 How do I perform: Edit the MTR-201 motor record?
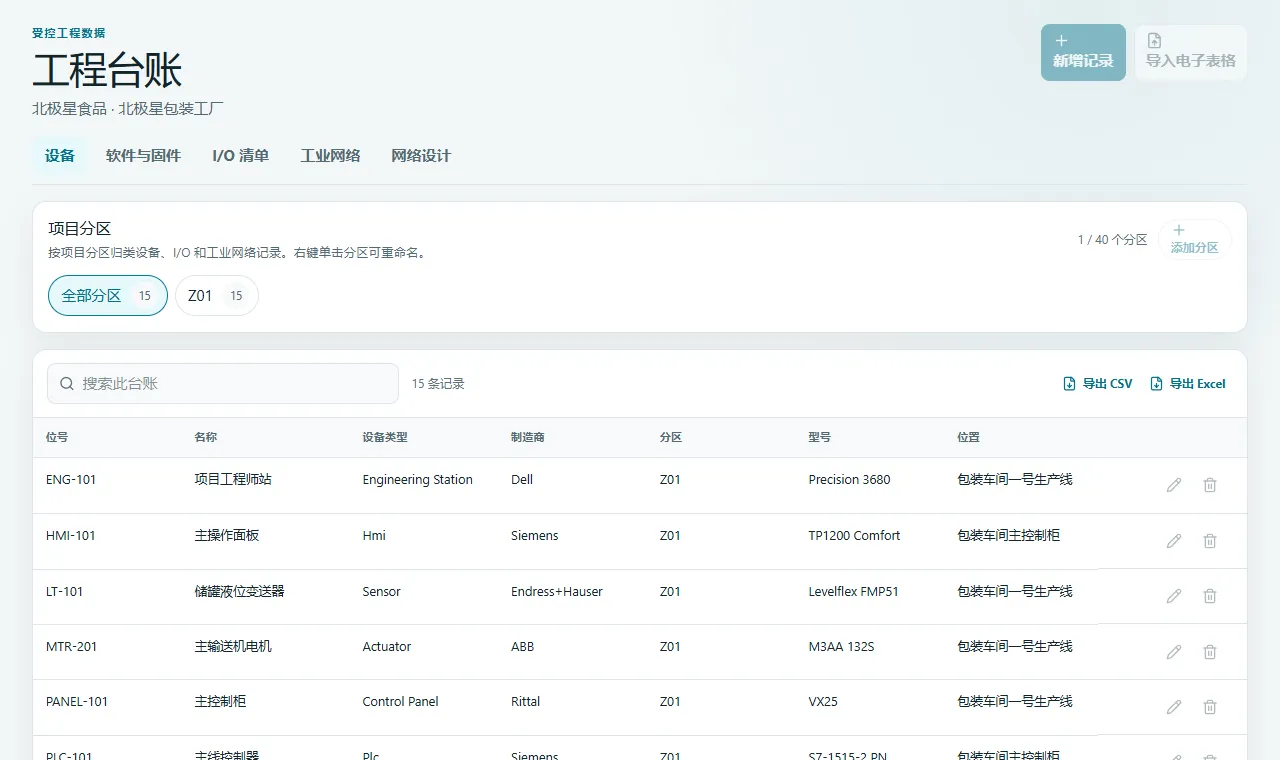(x=1174, y=652)
